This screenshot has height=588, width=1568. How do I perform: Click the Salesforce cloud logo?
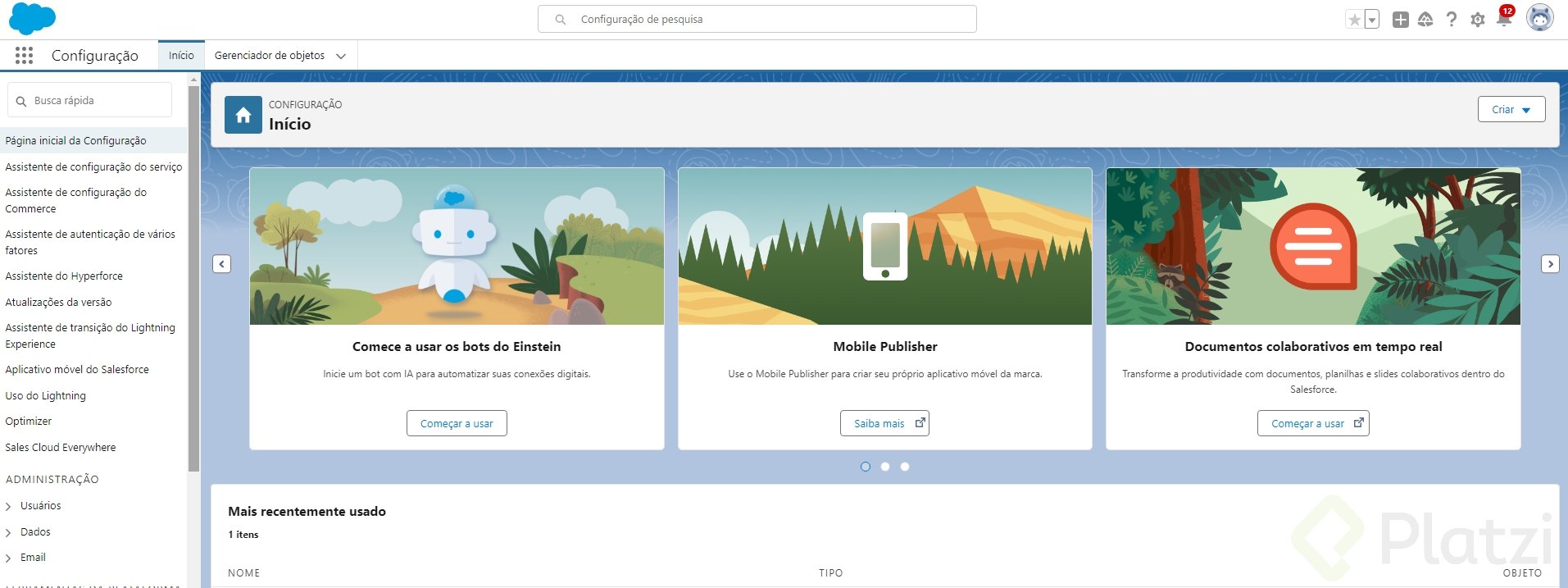coord(32,19)
